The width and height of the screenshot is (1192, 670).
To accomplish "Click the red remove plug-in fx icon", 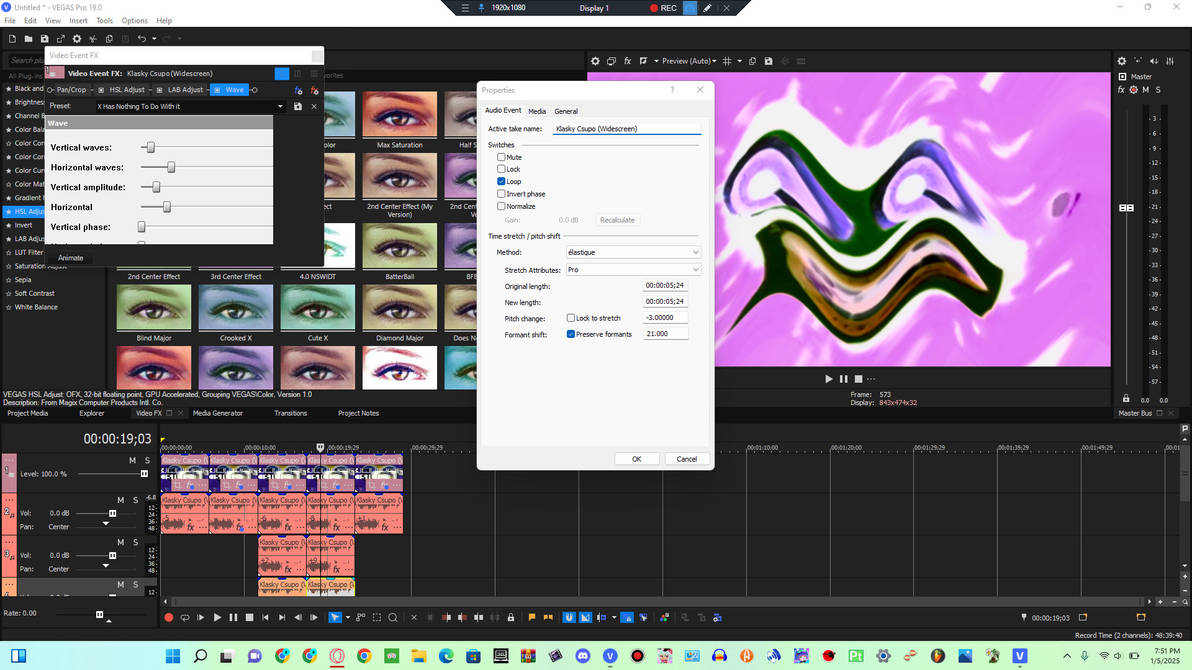I will point(314,90).
